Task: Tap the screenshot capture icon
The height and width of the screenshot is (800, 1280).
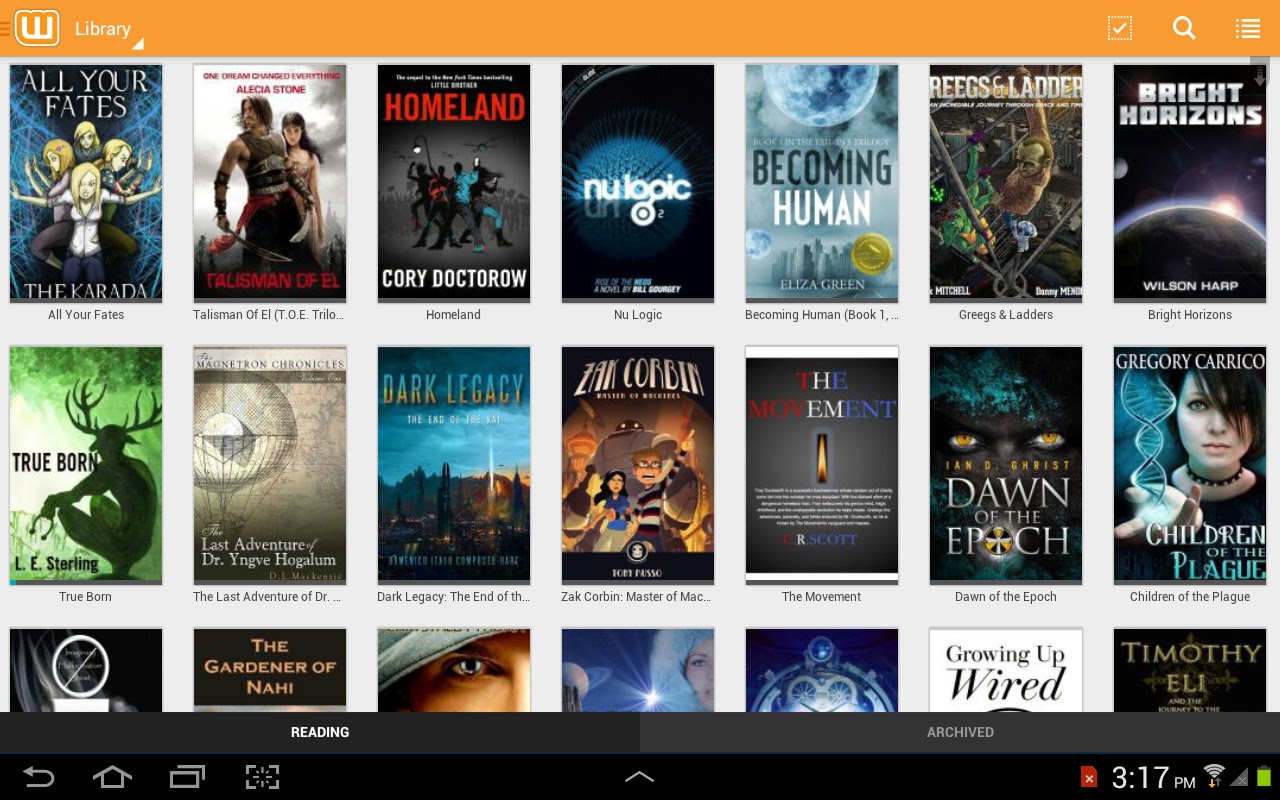Action: (262, 777)
